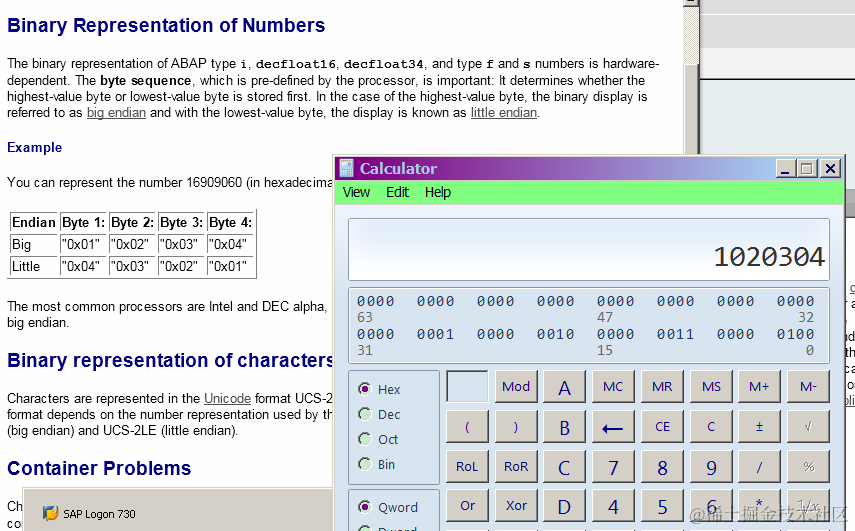Click the 9 digit button
Viewport: 855px width, 531px height.
click(711, 467)
